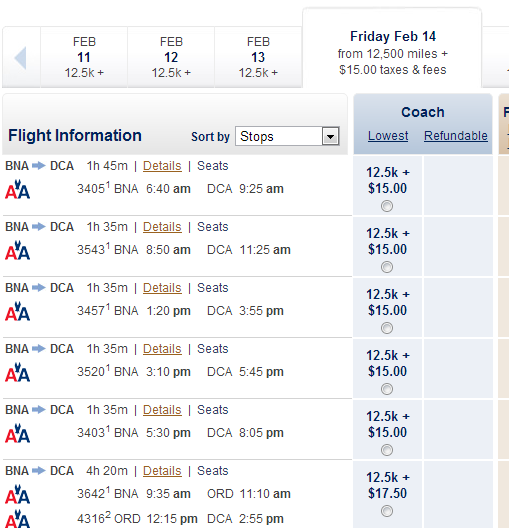Click the Sort by dropdown arrow button
The image size is (509, 528).
click(x=330, y=136)
